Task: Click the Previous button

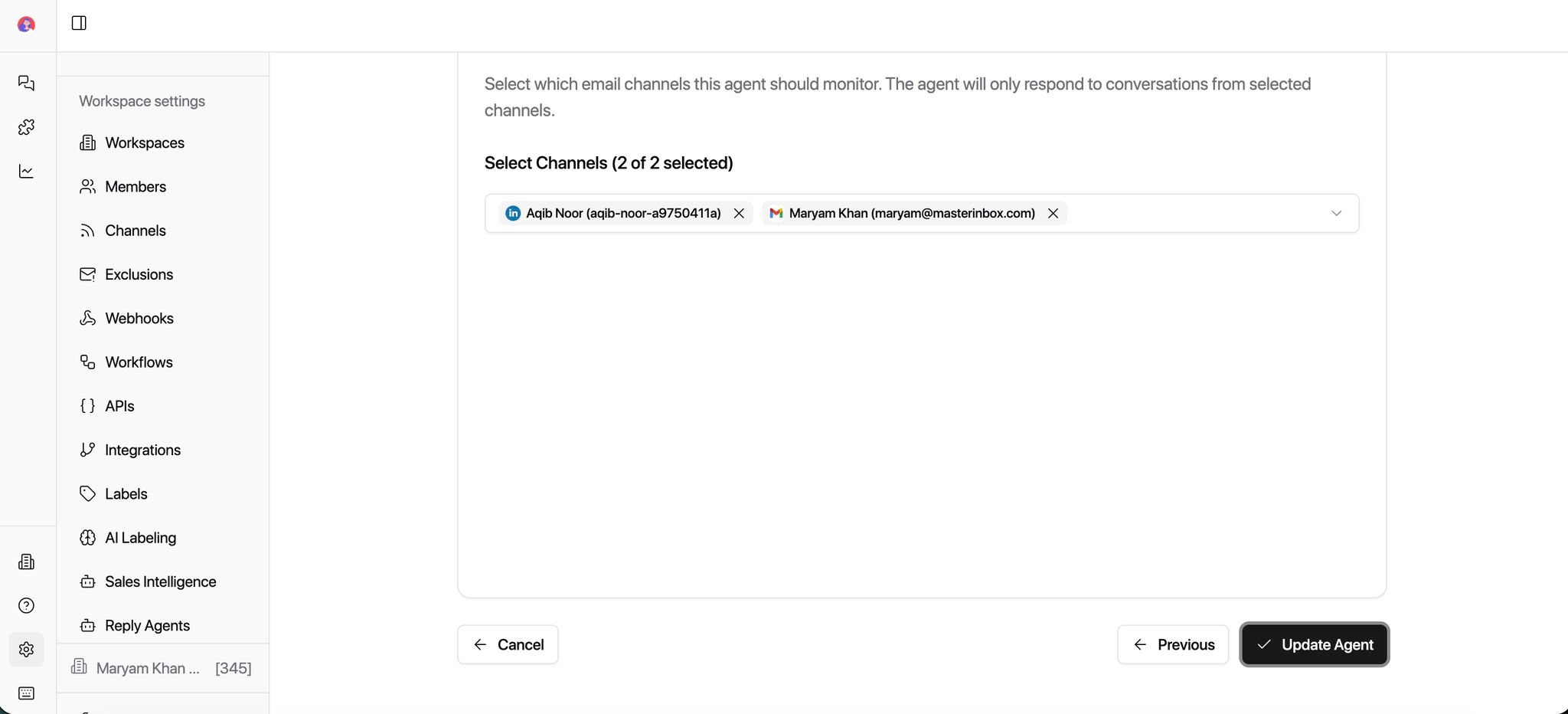Action: [1173, 644]
